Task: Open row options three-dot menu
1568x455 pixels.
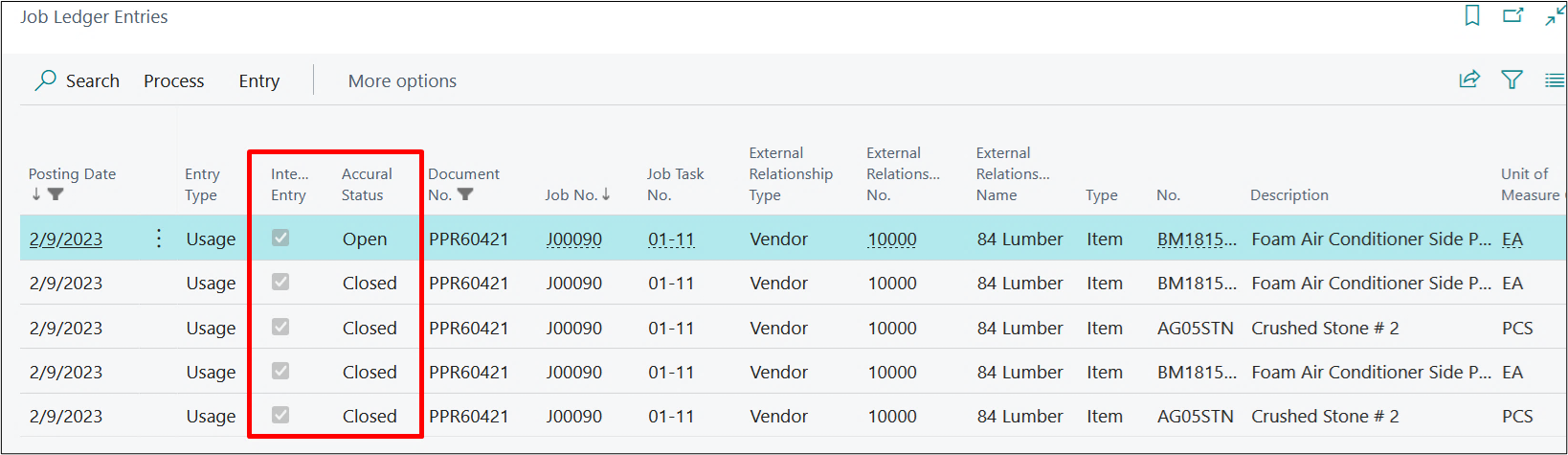Action: pyautogui.click(x=159, y=239)
